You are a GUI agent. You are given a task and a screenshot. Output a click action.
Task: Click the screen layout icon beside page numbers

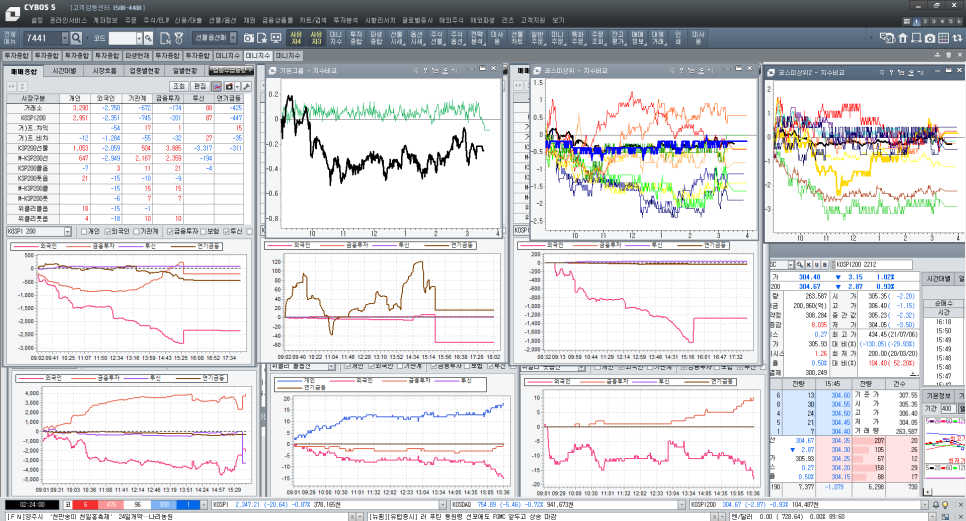pyautogui.click(x=907, y=21)
